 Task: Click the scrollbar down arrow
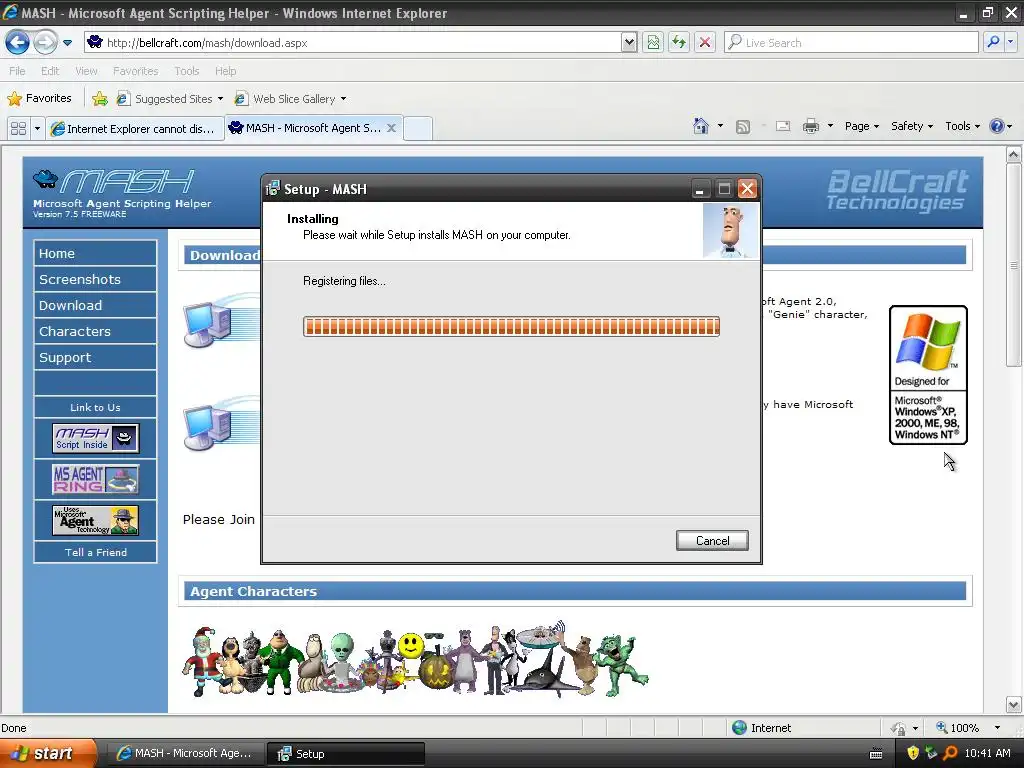(x=1014, y=705)
